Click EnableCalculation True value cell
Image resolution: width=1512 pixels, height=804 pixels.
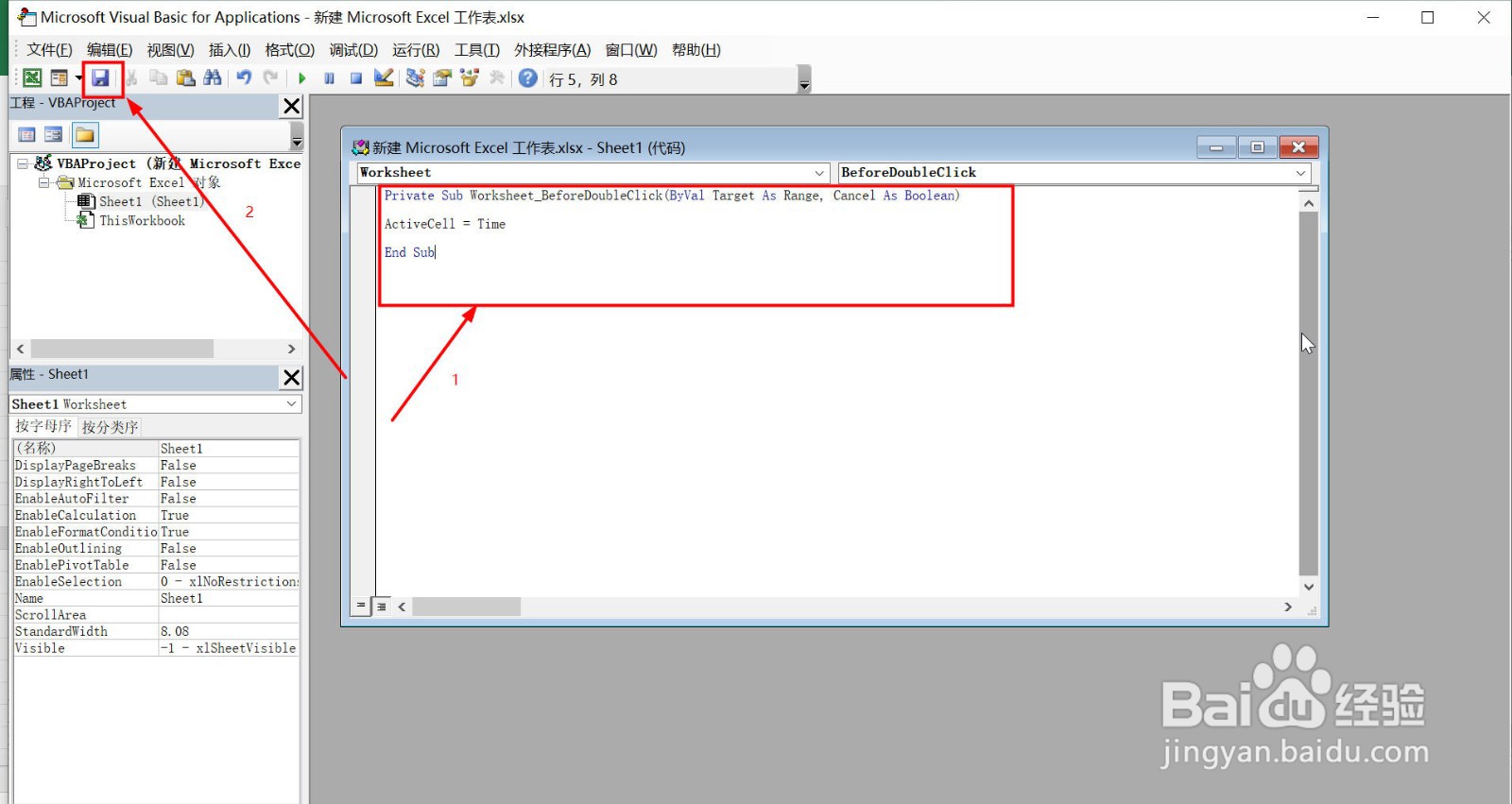click(229, 515)
